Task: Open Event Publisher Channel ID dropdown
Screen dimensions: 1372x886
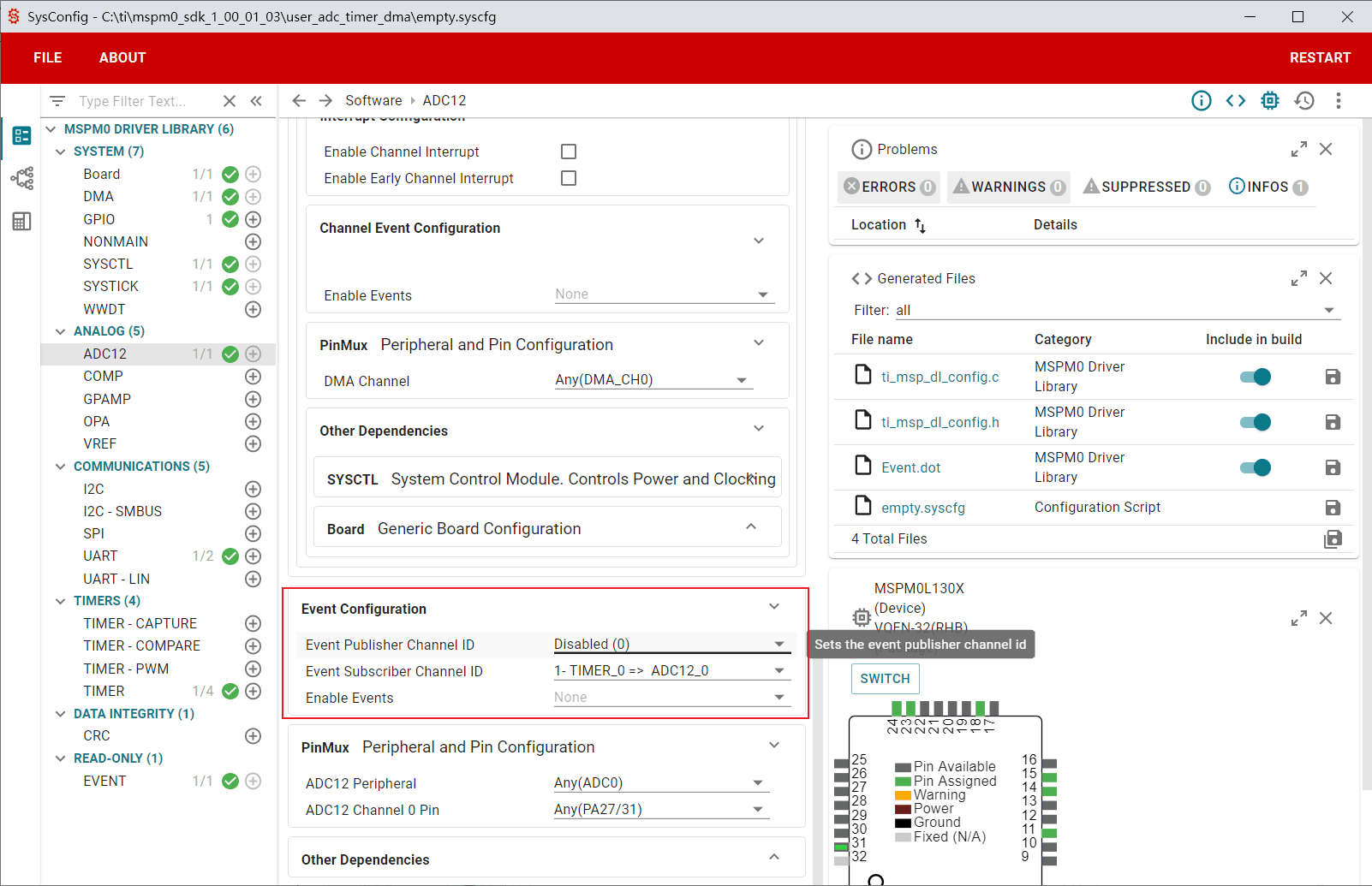Action: click(670, 645)
